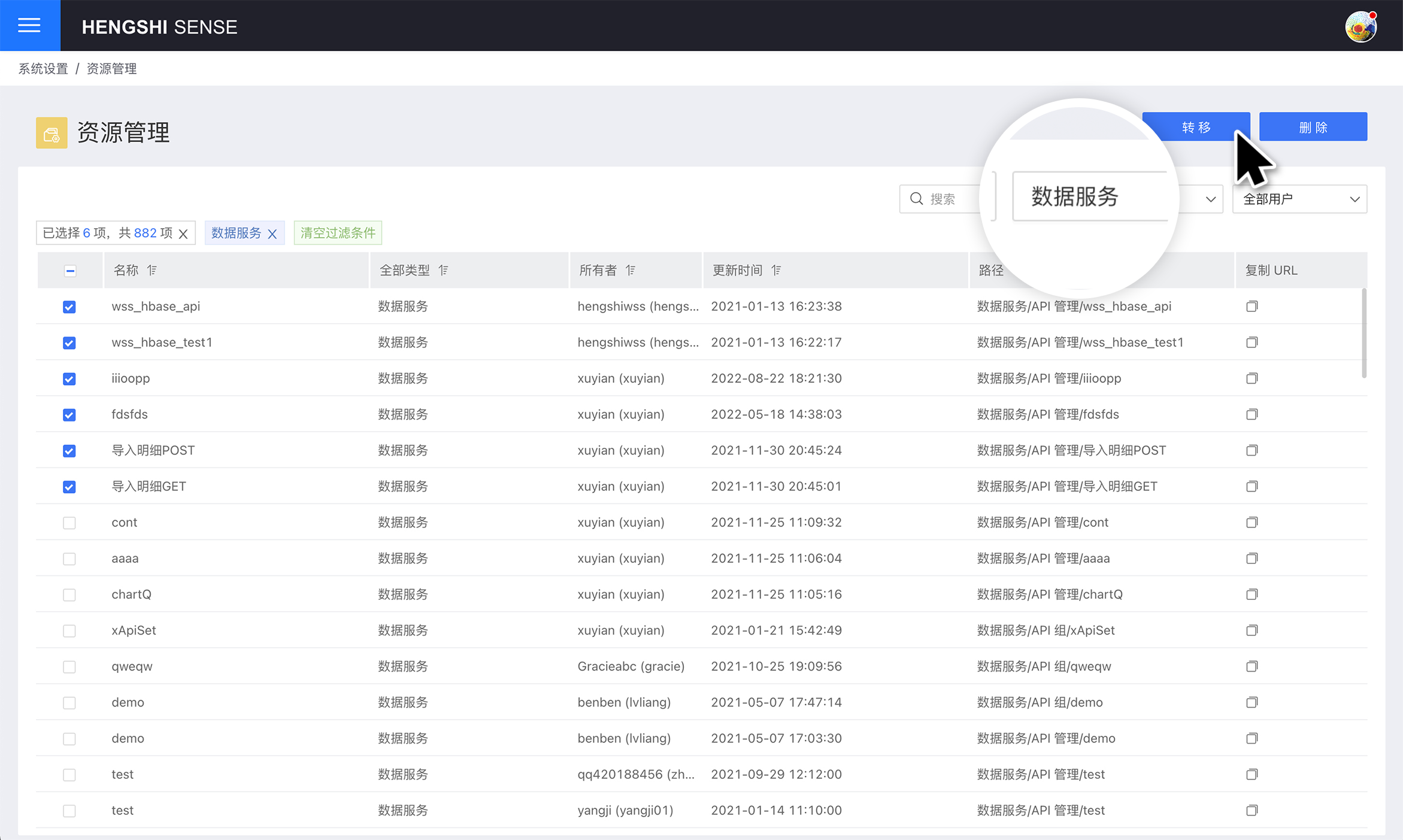Click the 资源管理 page title icon

(x=51, y=133)
